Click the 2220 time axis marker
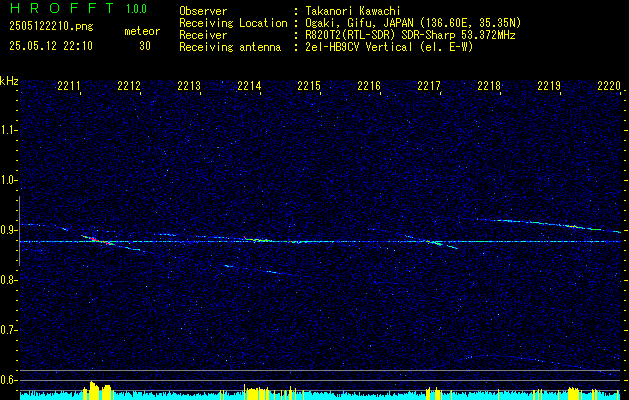The height and width of the screenshot is (400, 629). point(609,86)
